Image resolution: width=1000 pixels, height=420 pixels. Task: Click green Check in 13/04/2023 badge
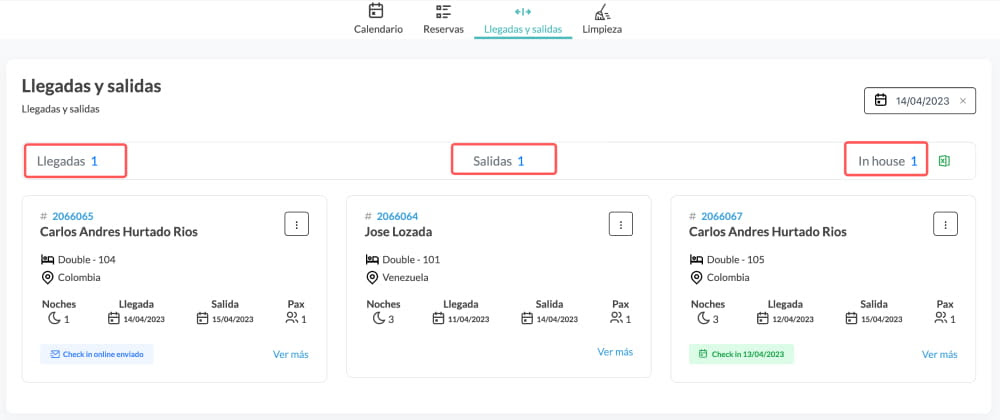[x=741, y=354]
